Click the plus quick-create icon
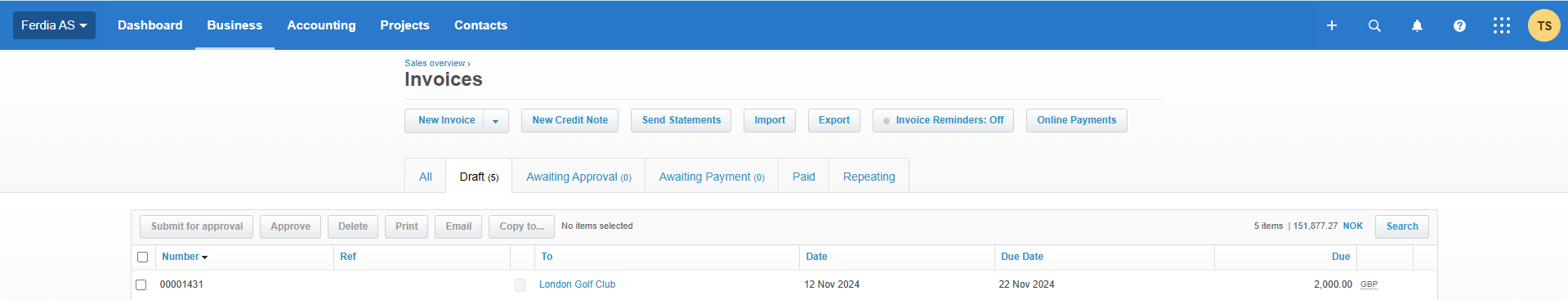1568x300 pixels. pyautogui.click(x=1331, y=25)
